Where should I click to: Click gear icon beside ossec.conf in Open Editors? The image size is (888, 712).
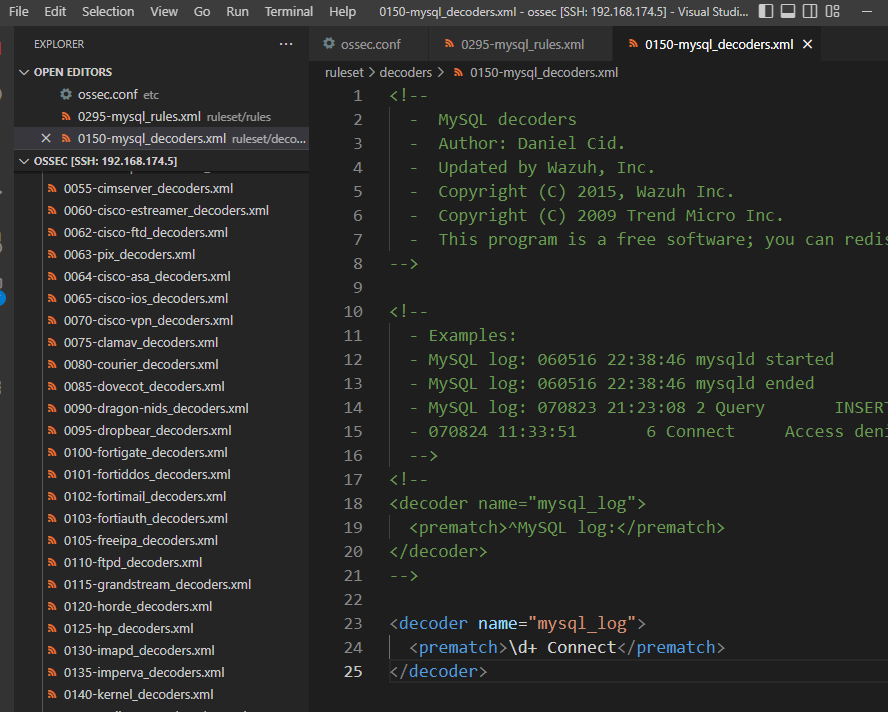pyautogui.click(x=66, y=94)
